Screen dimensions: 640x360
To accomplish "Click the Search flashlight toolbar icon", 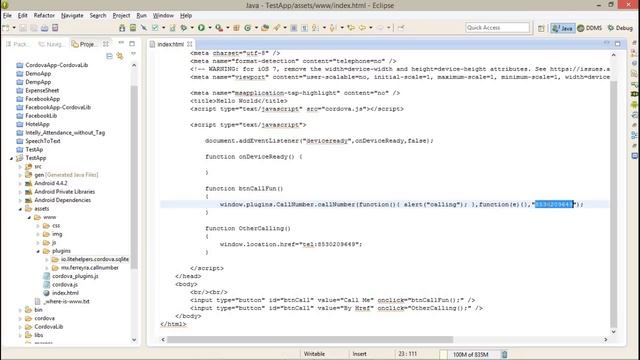I will [277, 28].
